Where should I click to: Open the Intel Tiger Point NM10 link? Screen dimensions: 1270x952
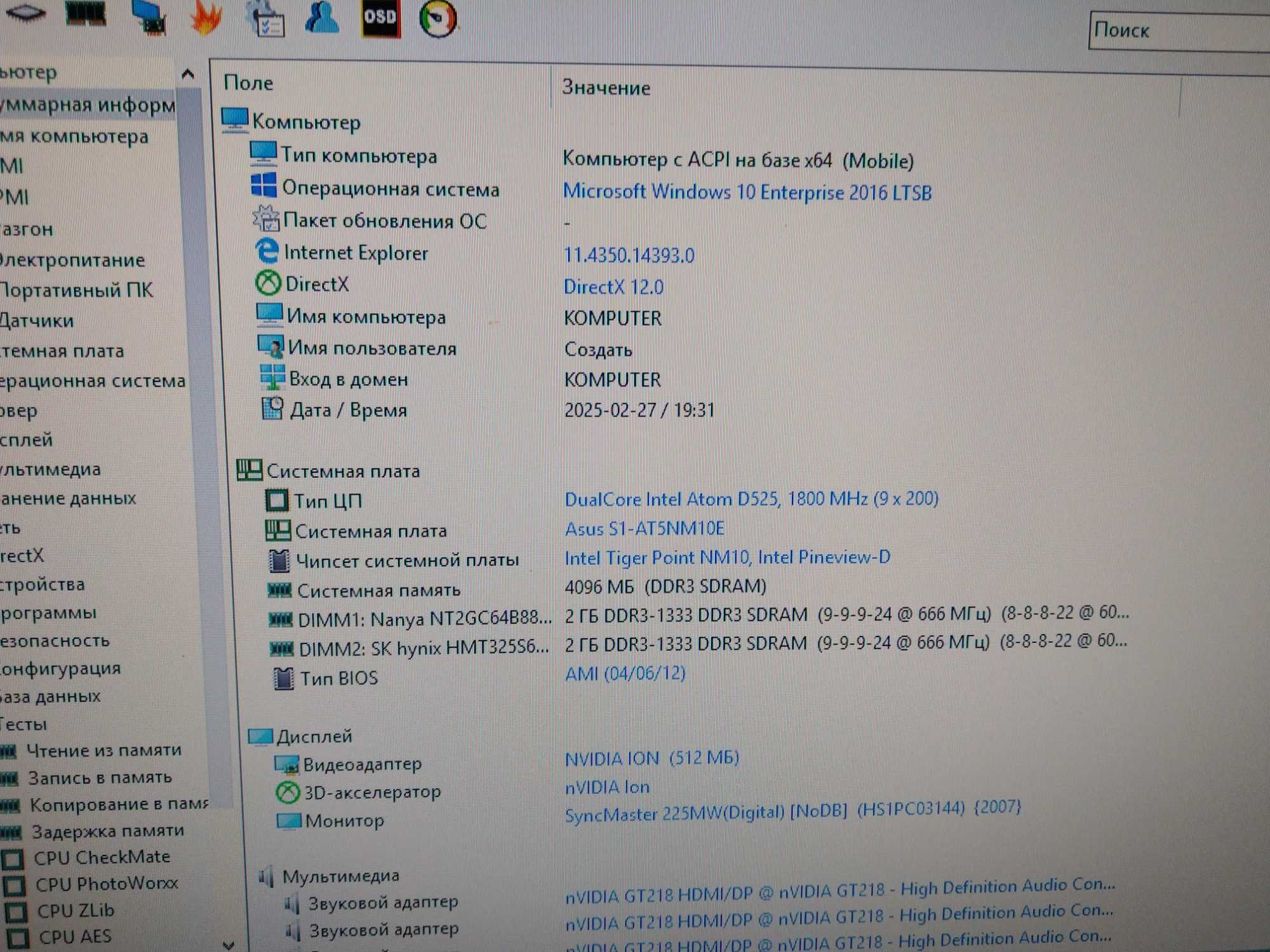click(727, 557)
